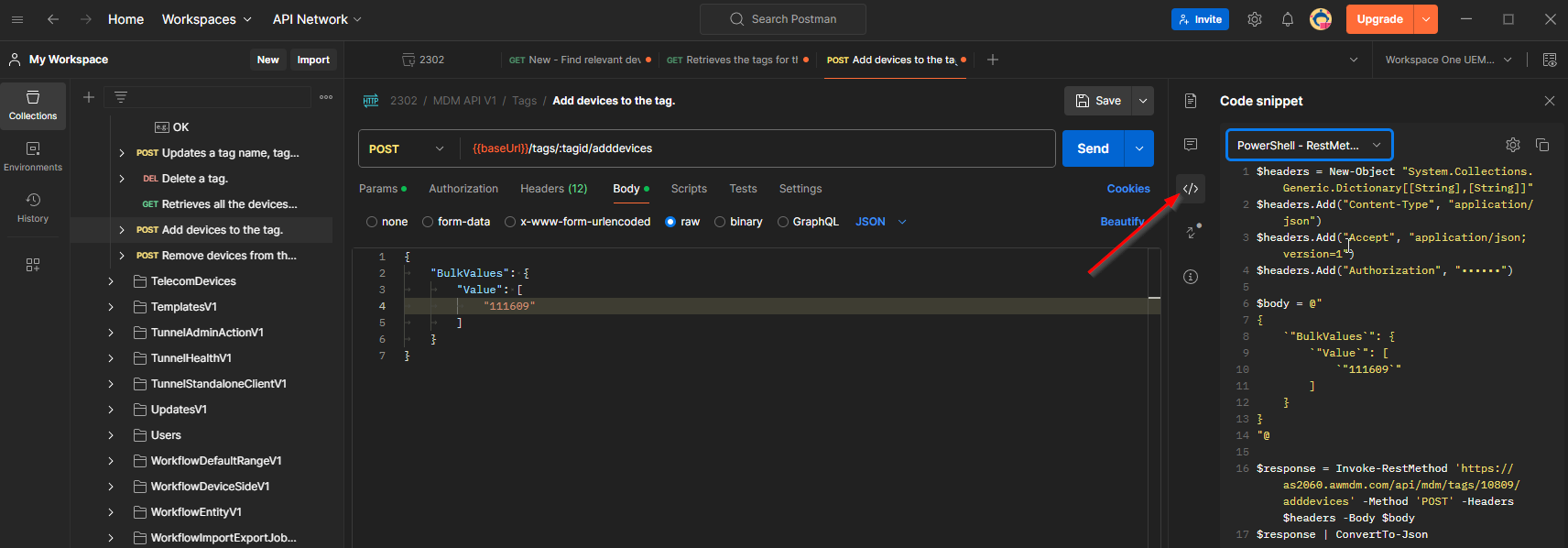This screenshot has width=1568, height=548.
Task: Open the Comments icon in right sidebar
Action: [x=1191, y=145]
